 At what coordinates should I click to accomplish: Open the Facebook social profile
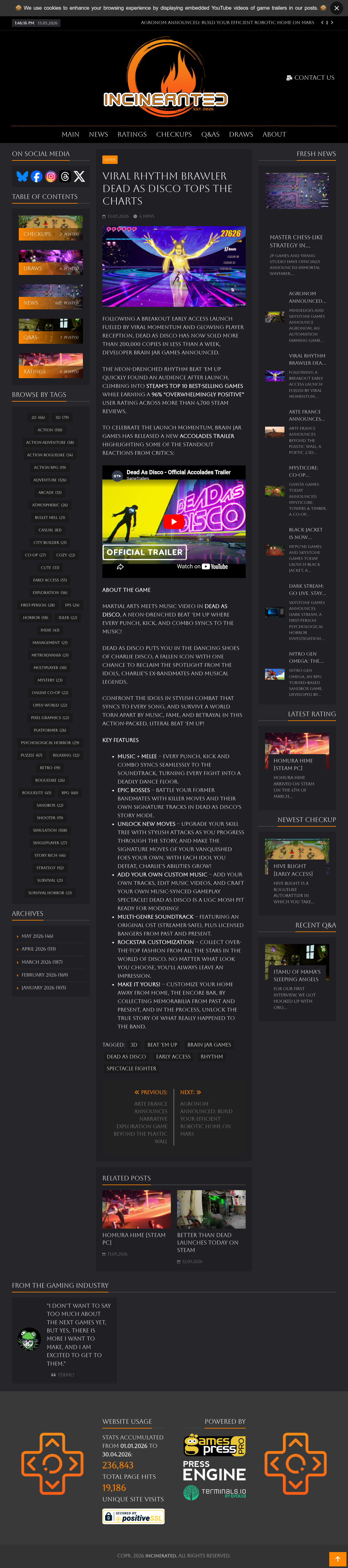click(37, 176)
